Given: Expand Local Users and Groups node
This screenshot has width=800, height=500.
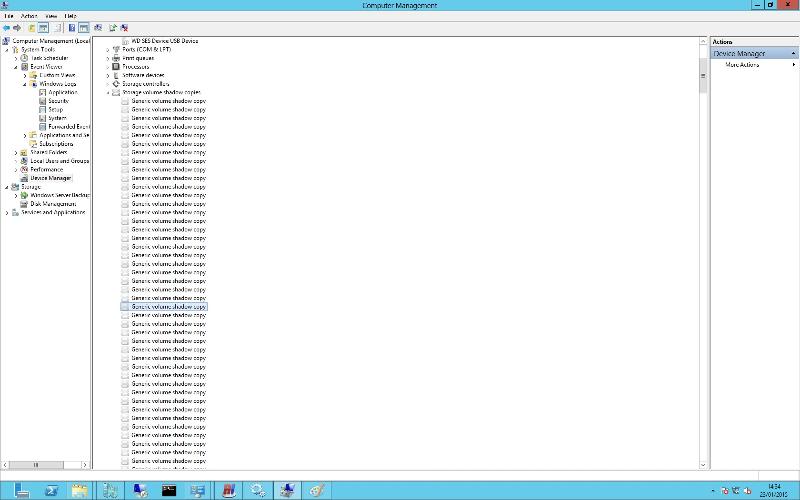Looking at the screenshot, I should point(15,161).
